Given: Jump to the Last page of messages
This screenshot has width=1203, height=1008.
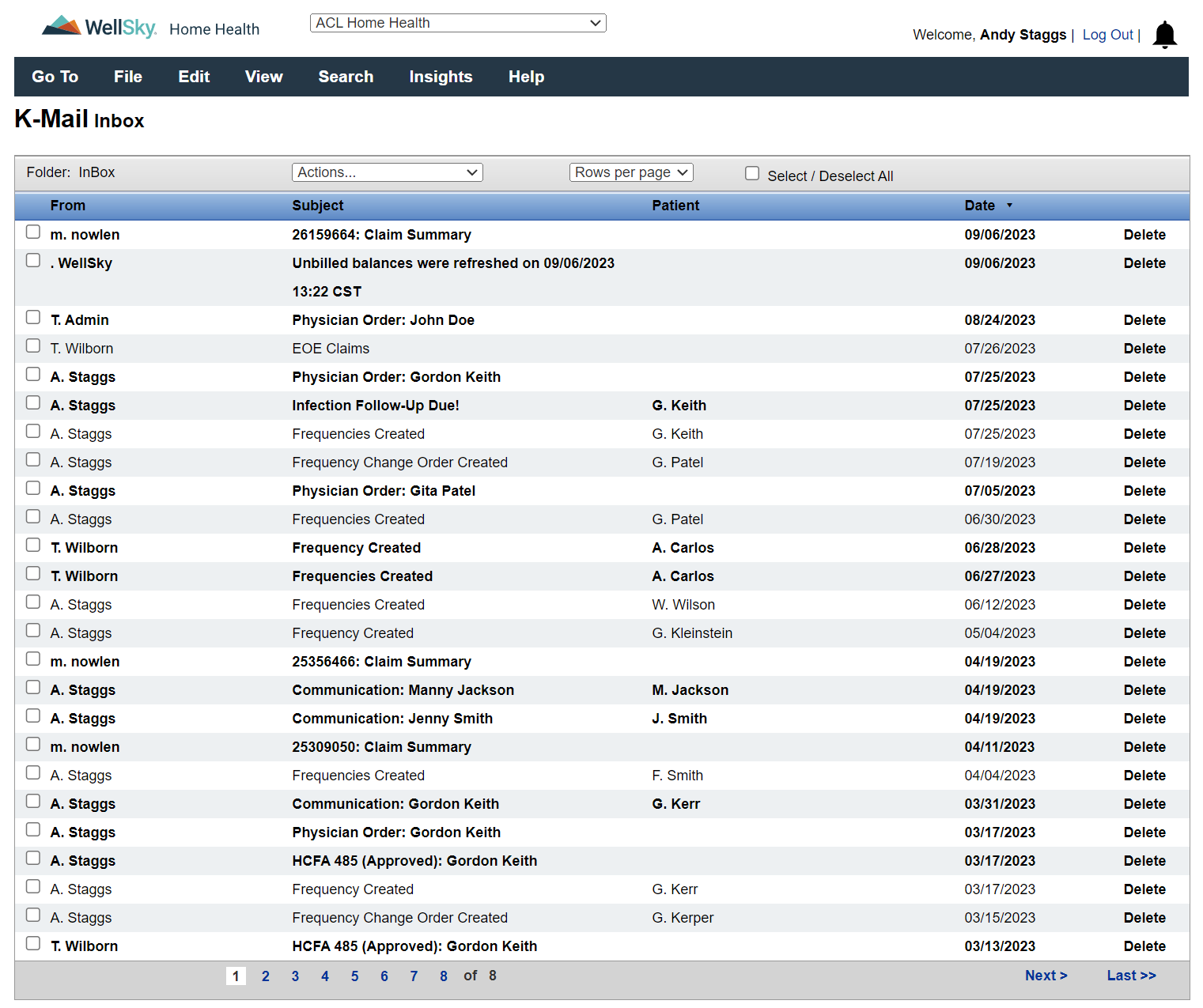Looking at the screenshot, I should coord(1131,975).
